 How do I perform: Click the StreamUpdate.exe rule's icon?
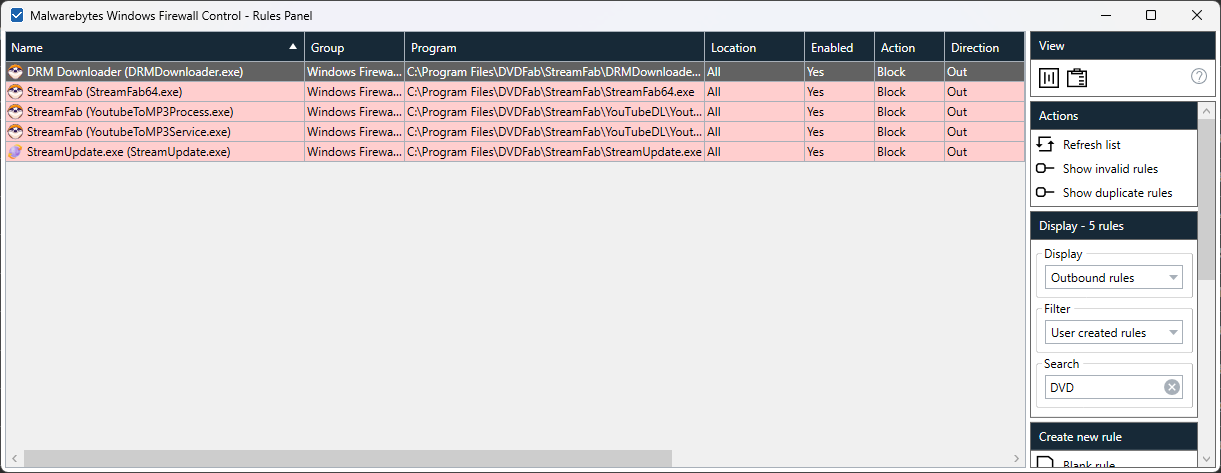(x=15, y=152)
